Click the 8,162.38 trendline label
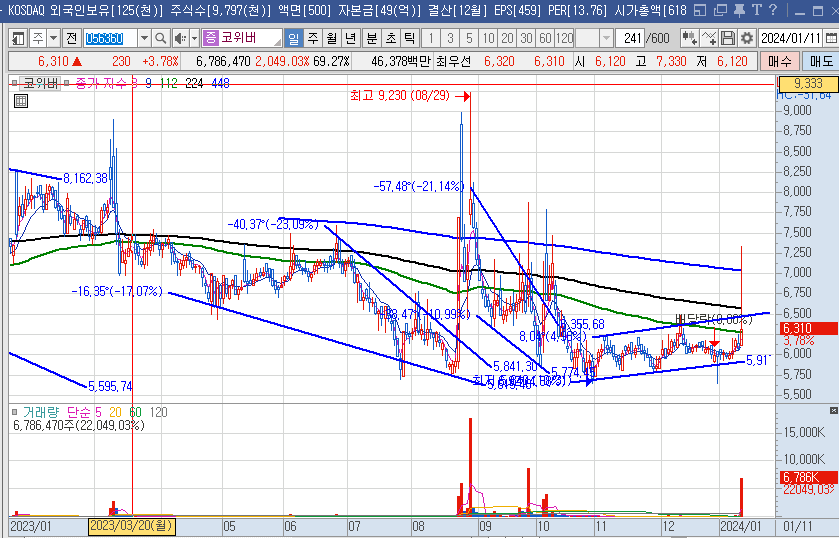The height and width of the screenshot is (538, 839). (86, 178)
